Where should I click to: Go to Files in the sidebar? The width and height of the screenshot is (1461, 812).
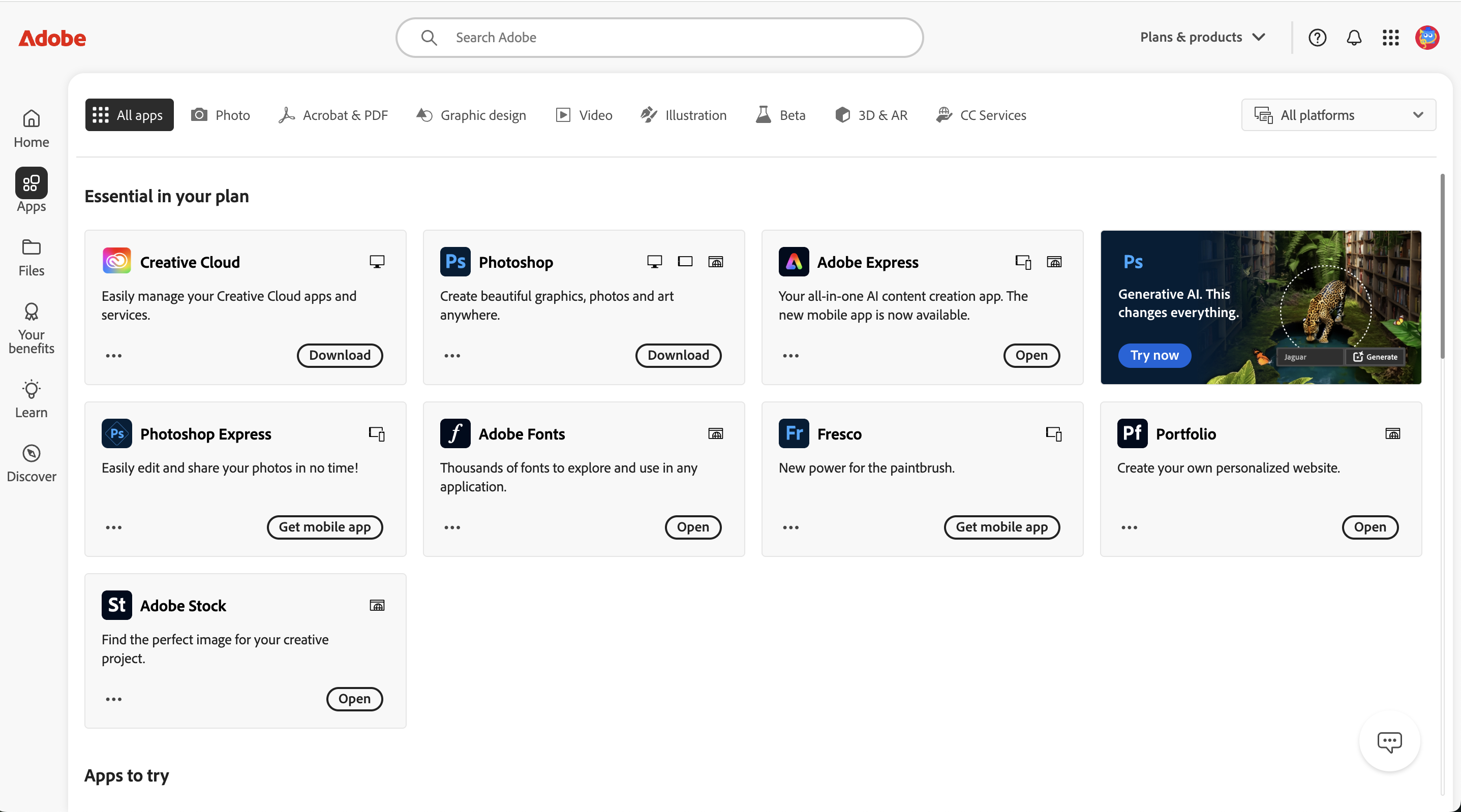click(31, 257)
